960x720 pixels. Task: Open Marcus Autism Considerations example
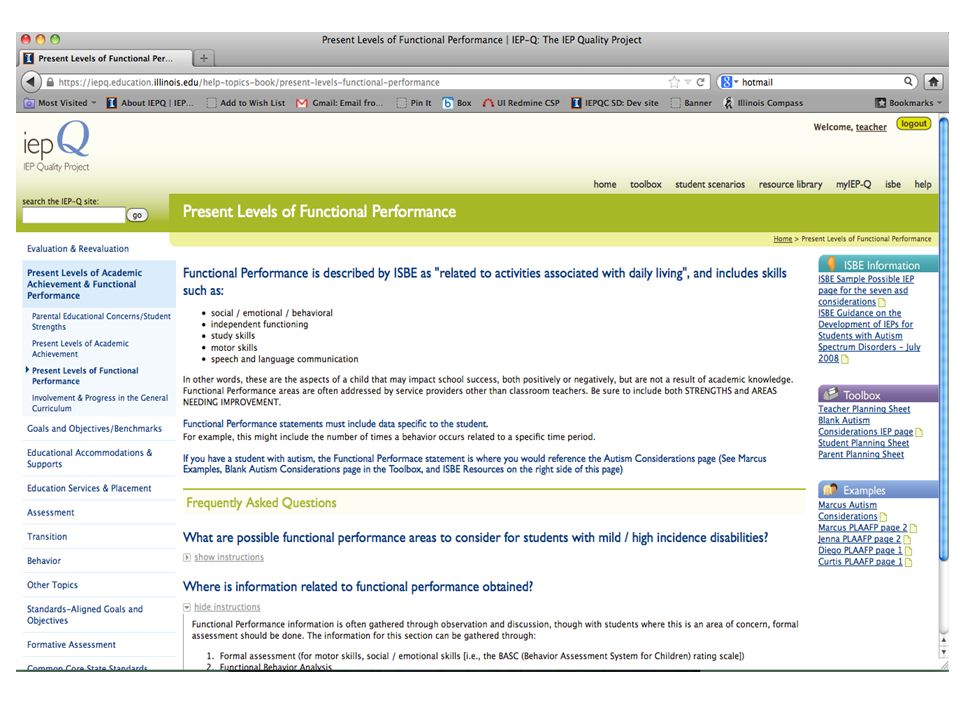(847, 511)
